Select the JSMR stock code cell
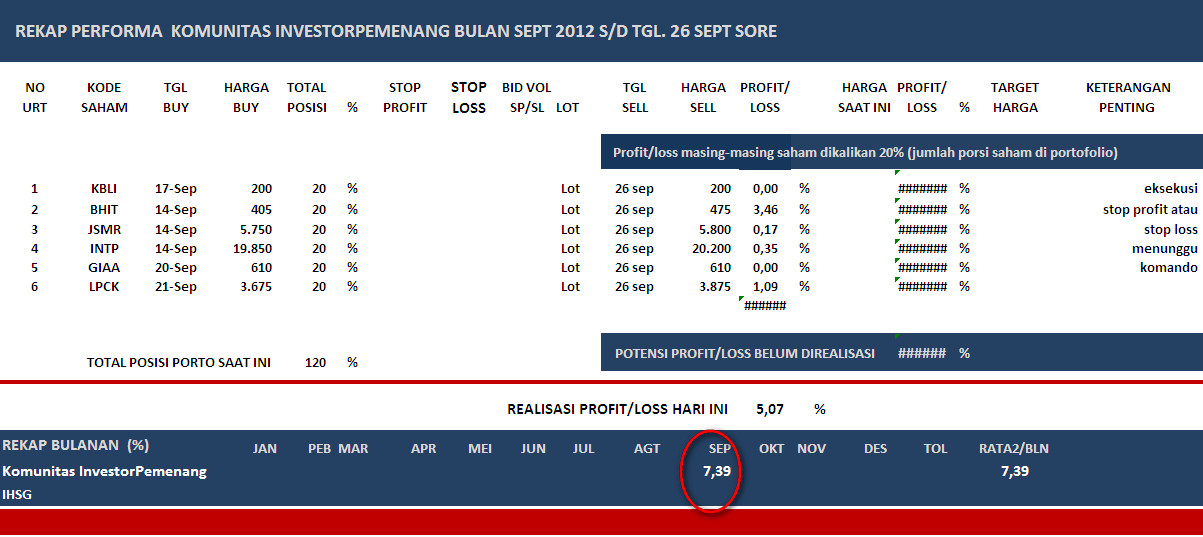The height and width of the screenshot is (537, 1203). coord(104,229)
